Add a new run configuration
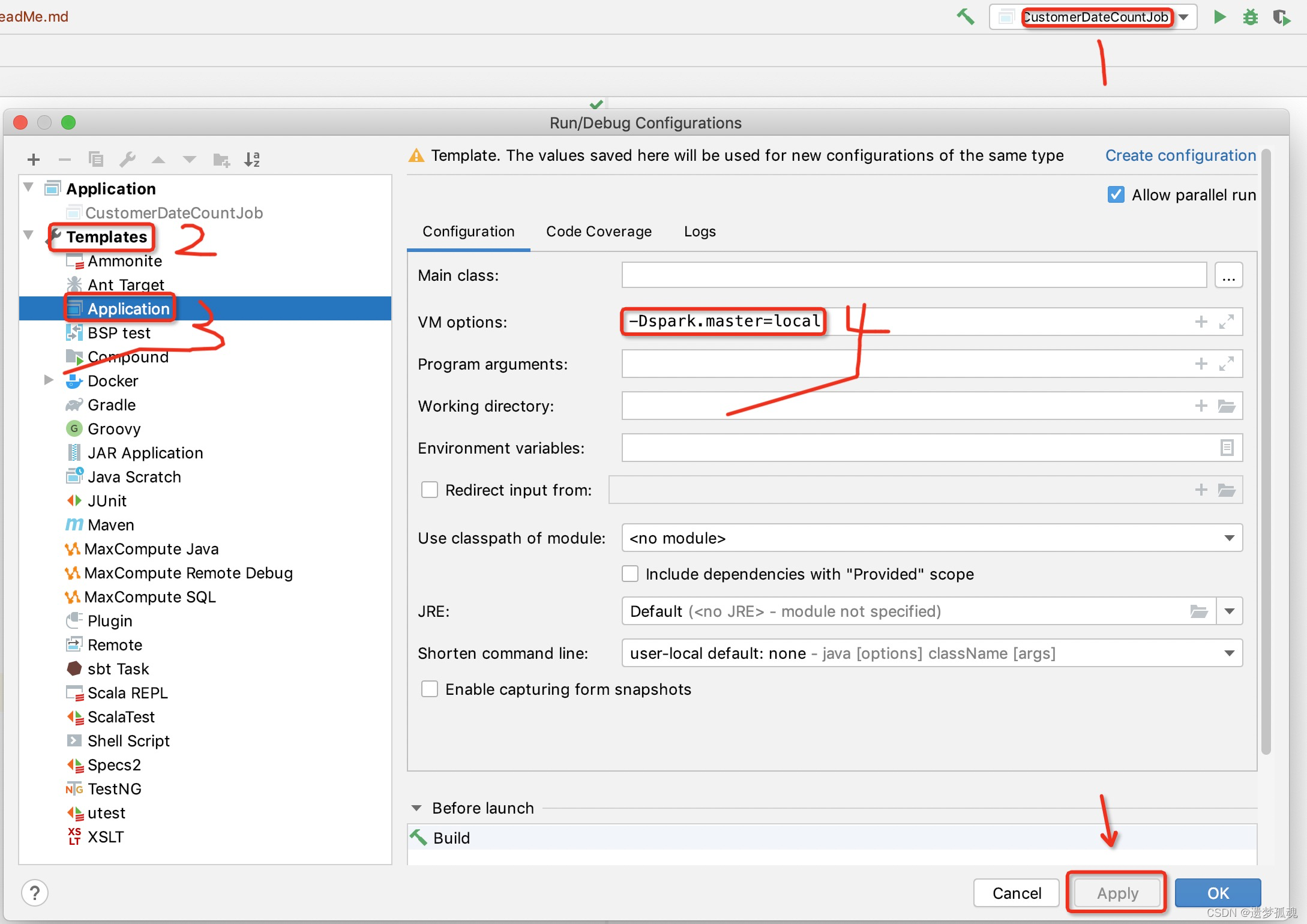The height and width of the screenshot is (924, 1307). tap(33, 159)
